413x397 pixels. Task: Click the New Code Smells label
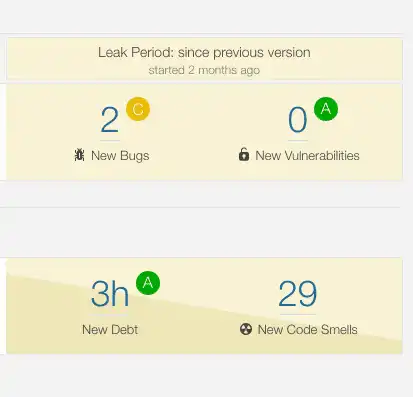(308, 330)
